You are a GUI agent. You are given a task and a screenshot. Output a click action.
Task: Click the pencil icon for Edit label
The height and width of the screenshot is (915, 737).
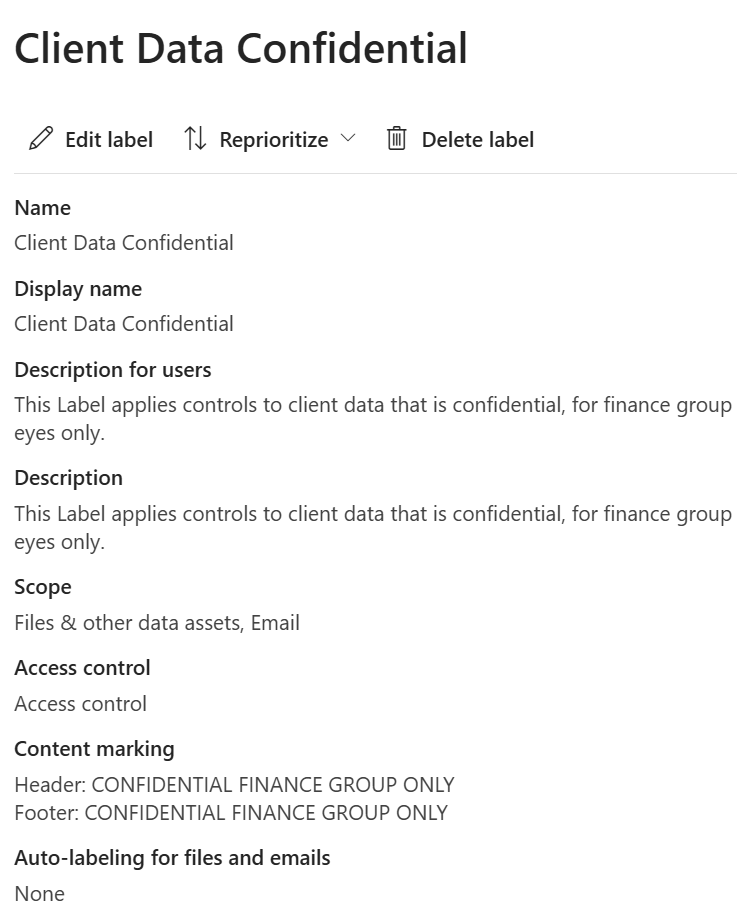pyautogui.click(x=41, y=139)
